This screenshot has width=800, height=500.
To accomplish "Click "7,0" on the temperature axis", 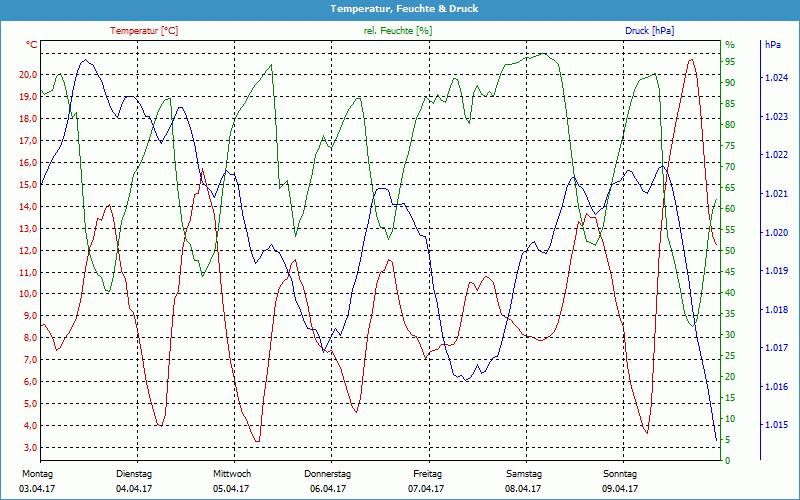I will (30, 359).
